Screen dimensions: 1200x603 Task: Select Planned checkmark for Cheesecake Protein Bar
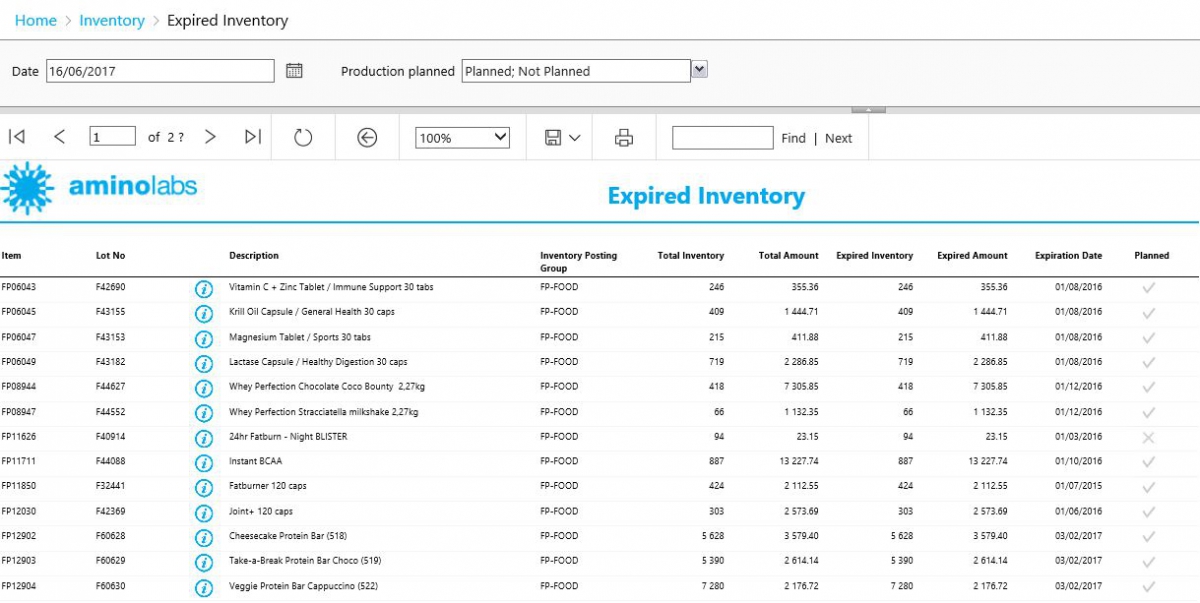(1150, 536)
